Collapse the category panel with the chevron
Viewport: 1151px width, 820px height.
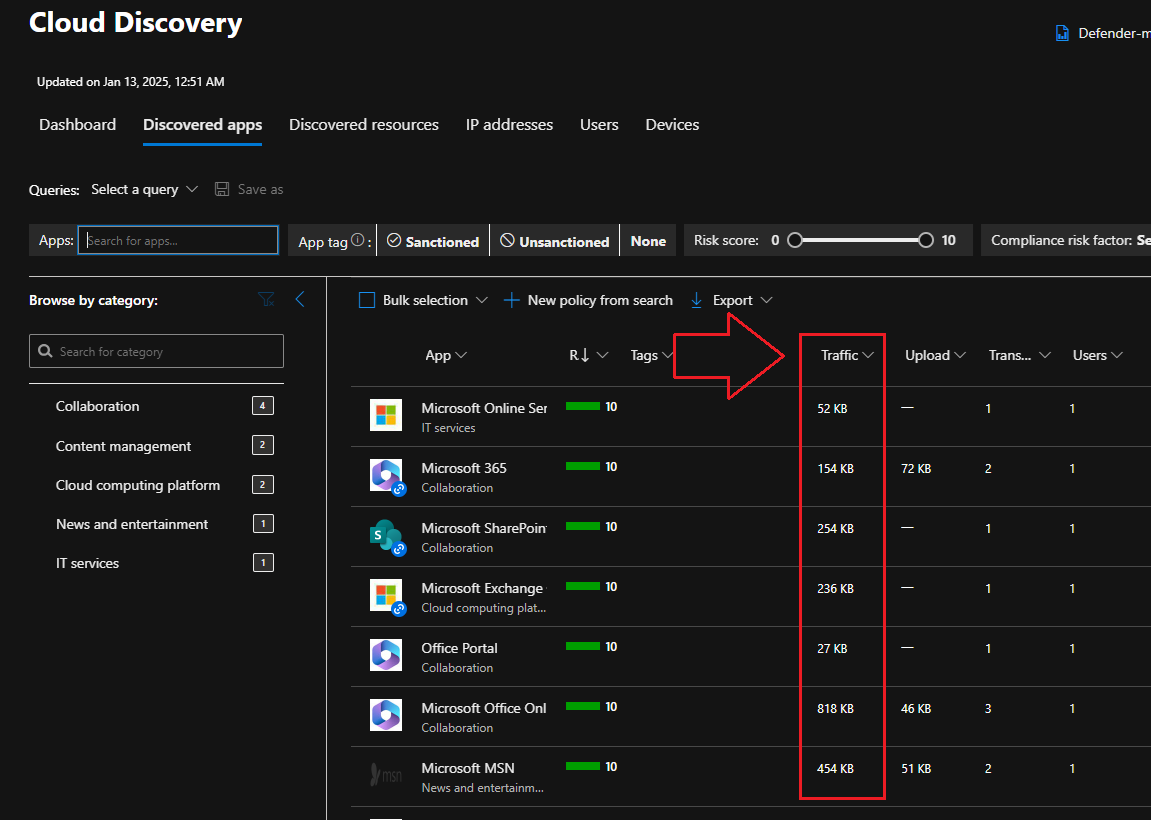coord(299,299)
